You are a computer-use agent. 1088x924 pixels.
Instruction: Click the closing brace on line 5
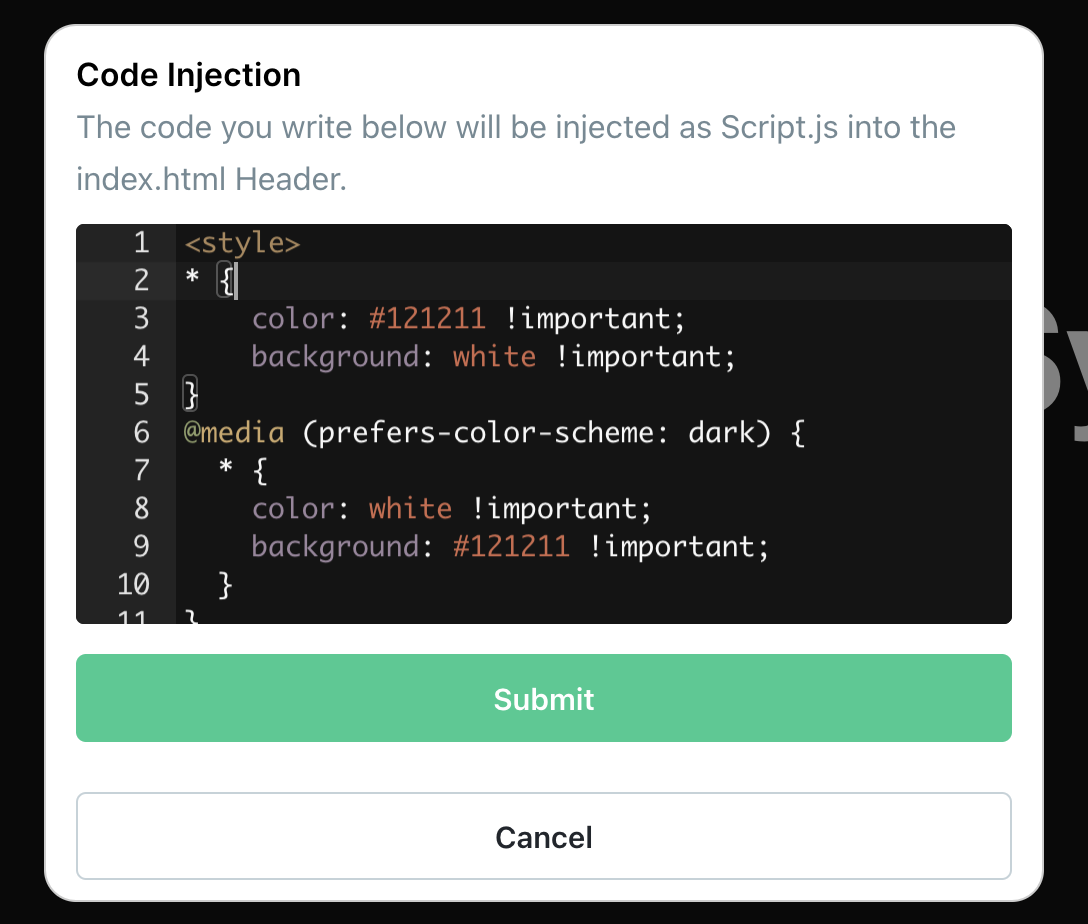point(188,394)
